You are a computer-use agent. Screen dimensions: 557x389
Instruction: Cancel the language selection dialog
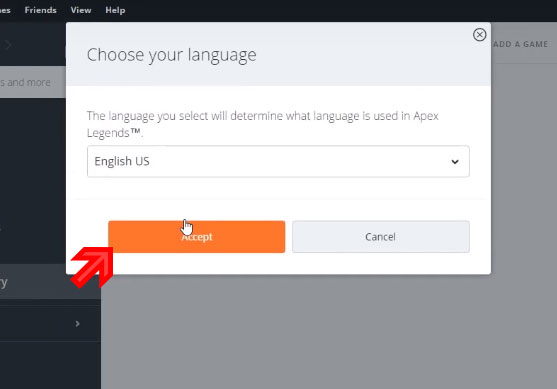click(380, 237)
